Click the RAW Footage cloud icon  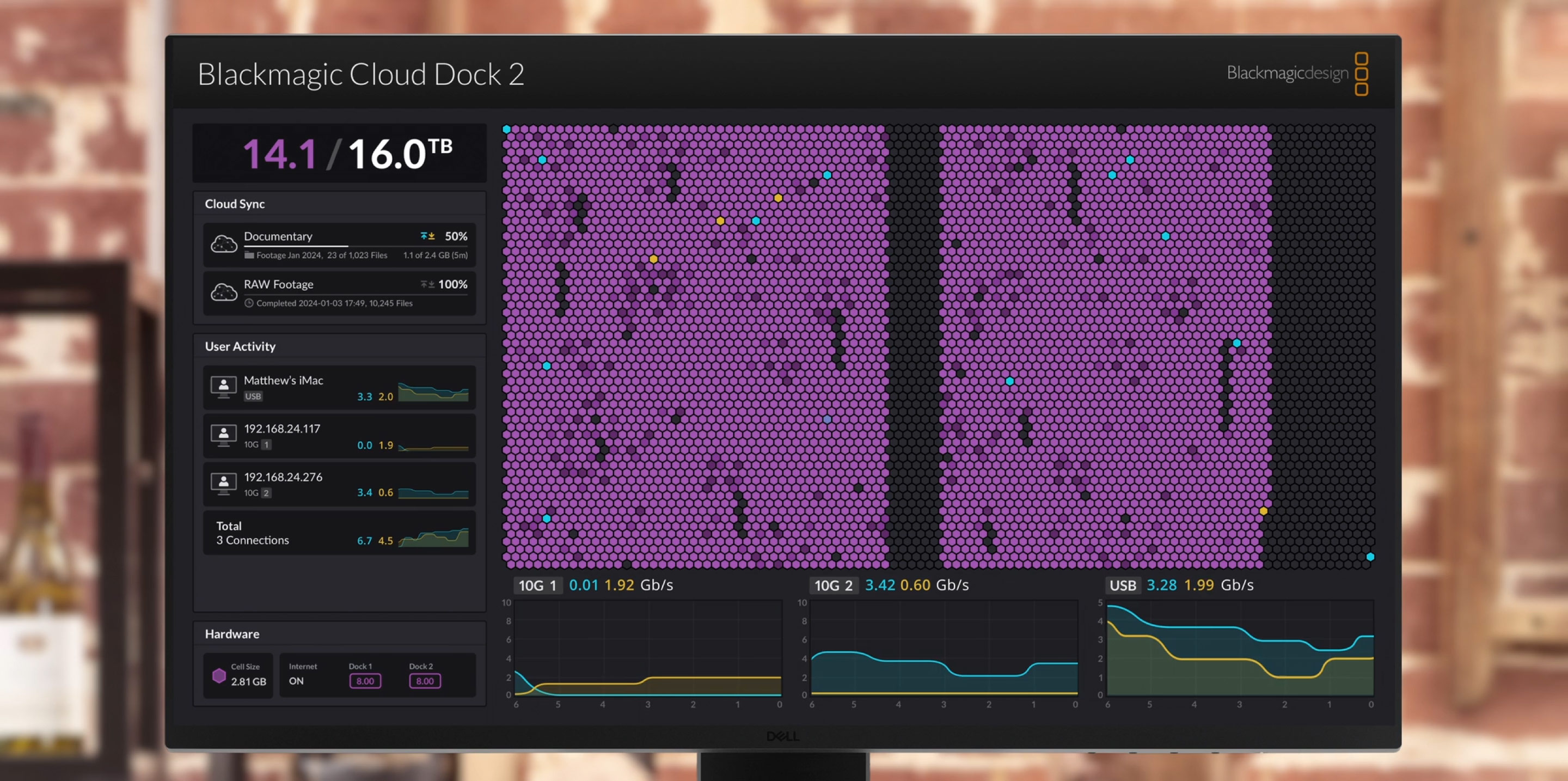pyautogui.click(x=224, y=291)
